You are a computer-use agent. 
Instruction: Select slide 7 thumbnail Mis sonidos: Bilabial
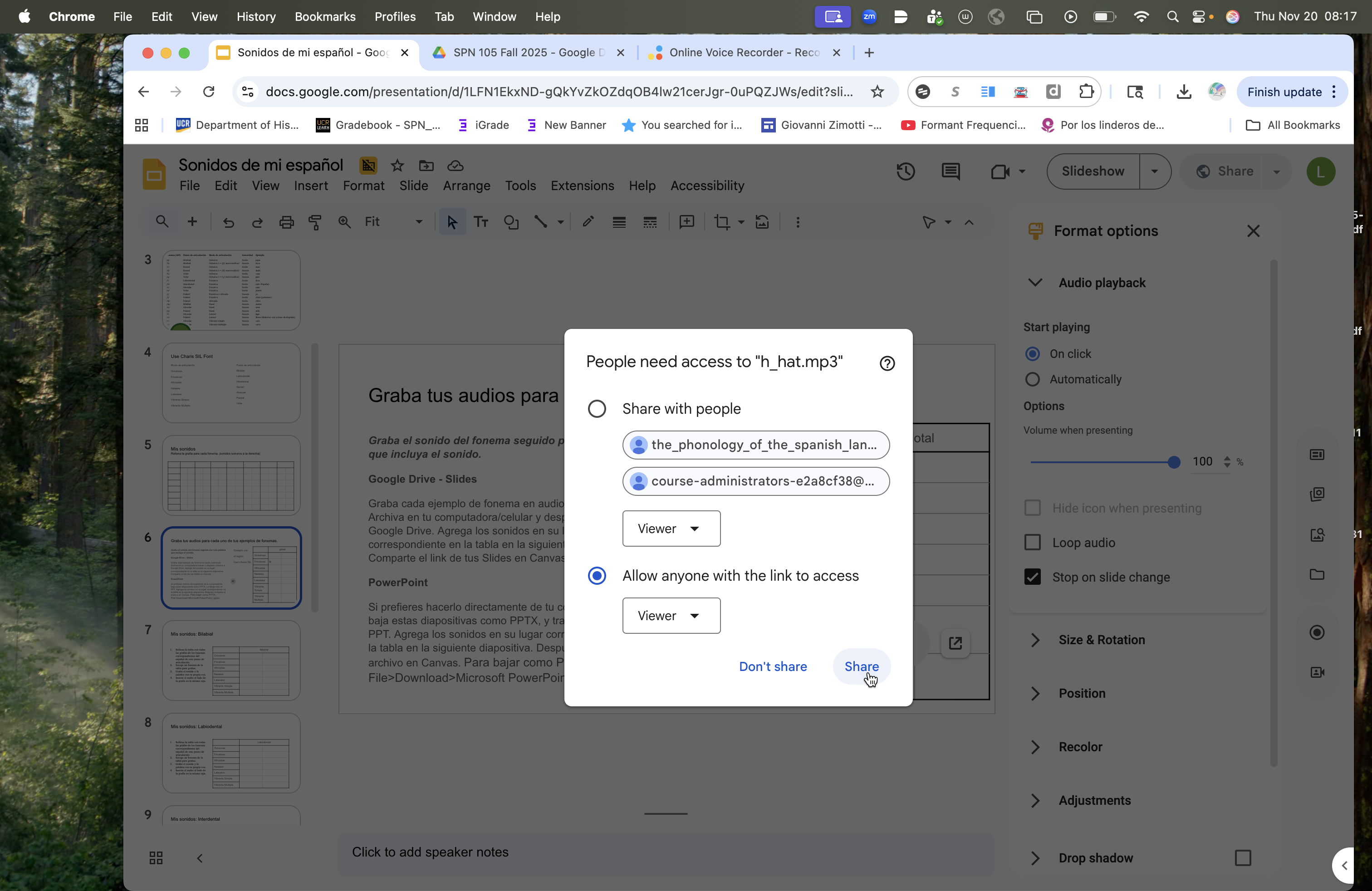[231, 661]
